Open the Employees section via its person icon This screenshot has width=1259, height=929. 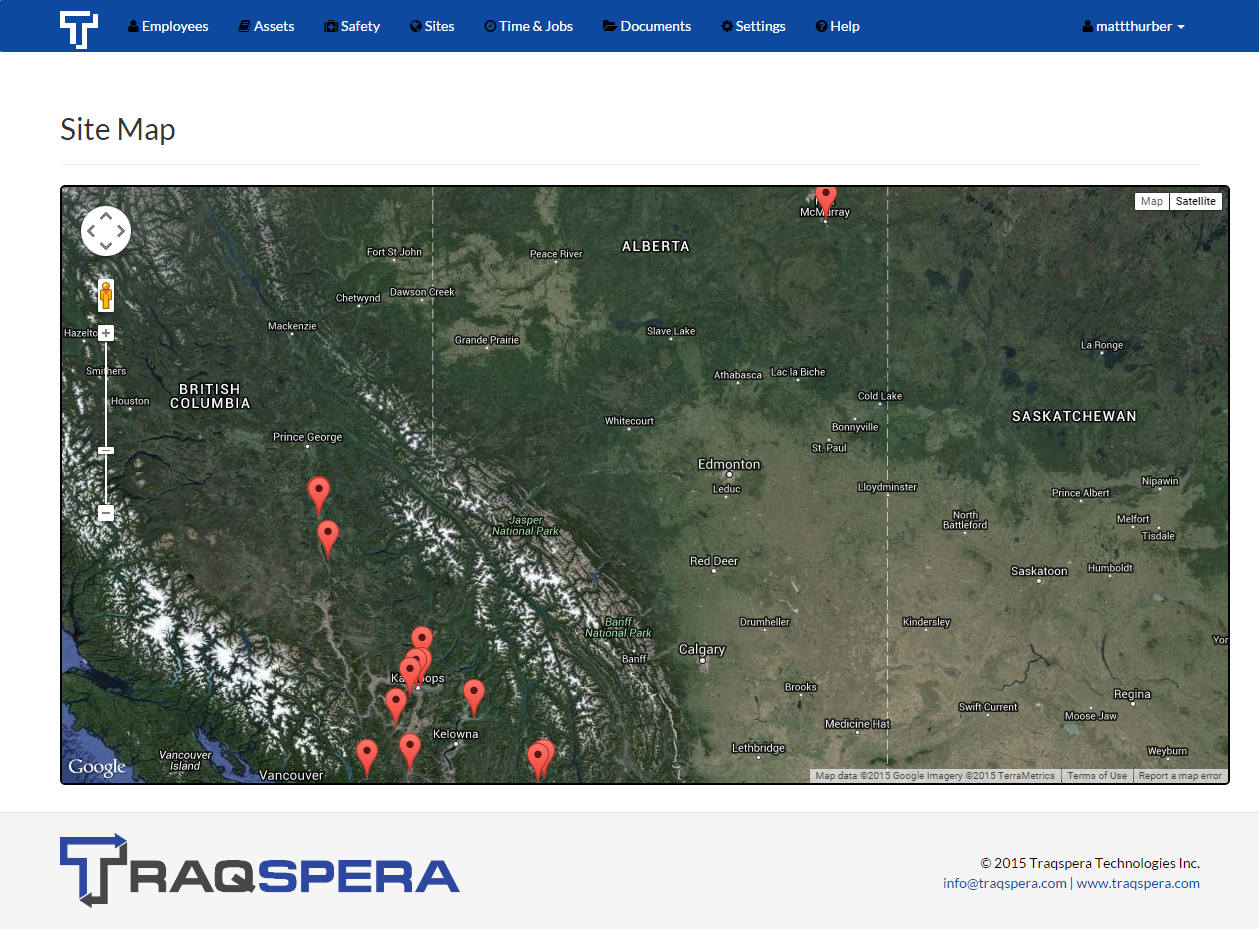[x=131, y=26]
